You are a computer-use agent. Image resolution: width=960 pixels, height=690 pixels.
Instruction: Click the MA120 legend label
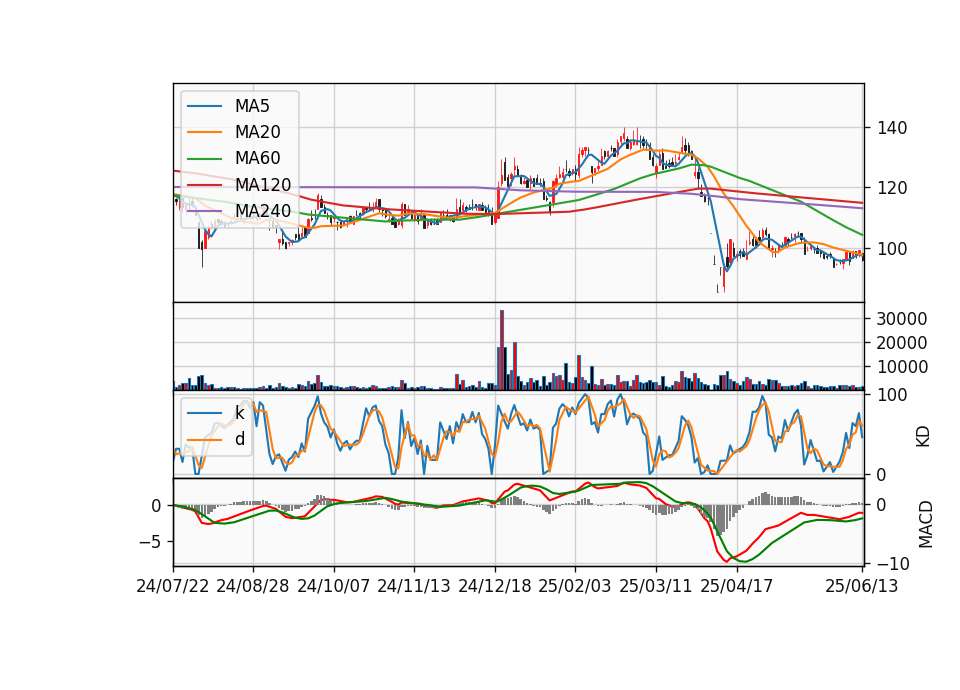[263, 184]
